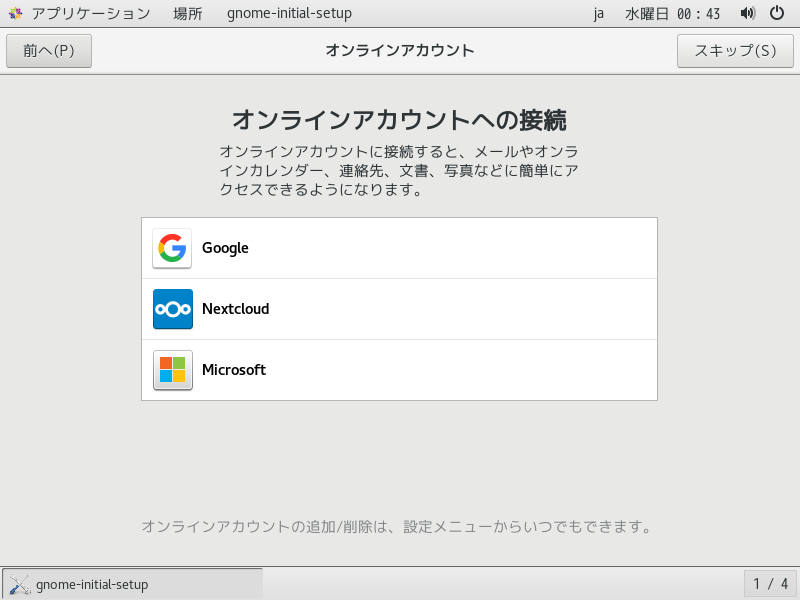Click the Applications menu logo icon
The width and height of the screenshot is (800, 600).
click(15, 13)
